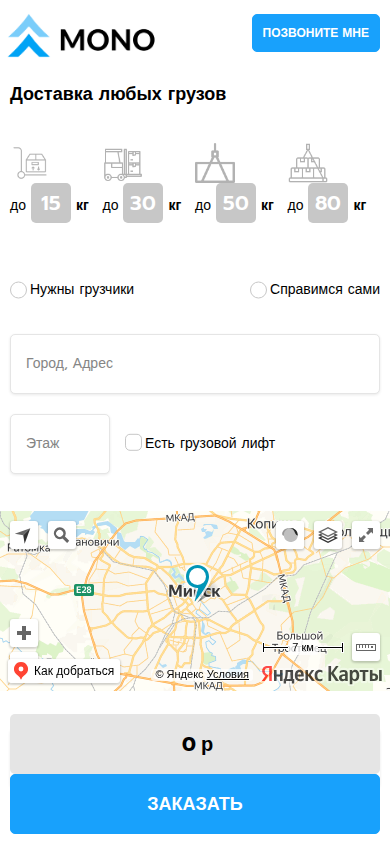Screen dimensions: 390x844
Task: Click the map geolocation arrow icon
Action: (x=24, y=535)
